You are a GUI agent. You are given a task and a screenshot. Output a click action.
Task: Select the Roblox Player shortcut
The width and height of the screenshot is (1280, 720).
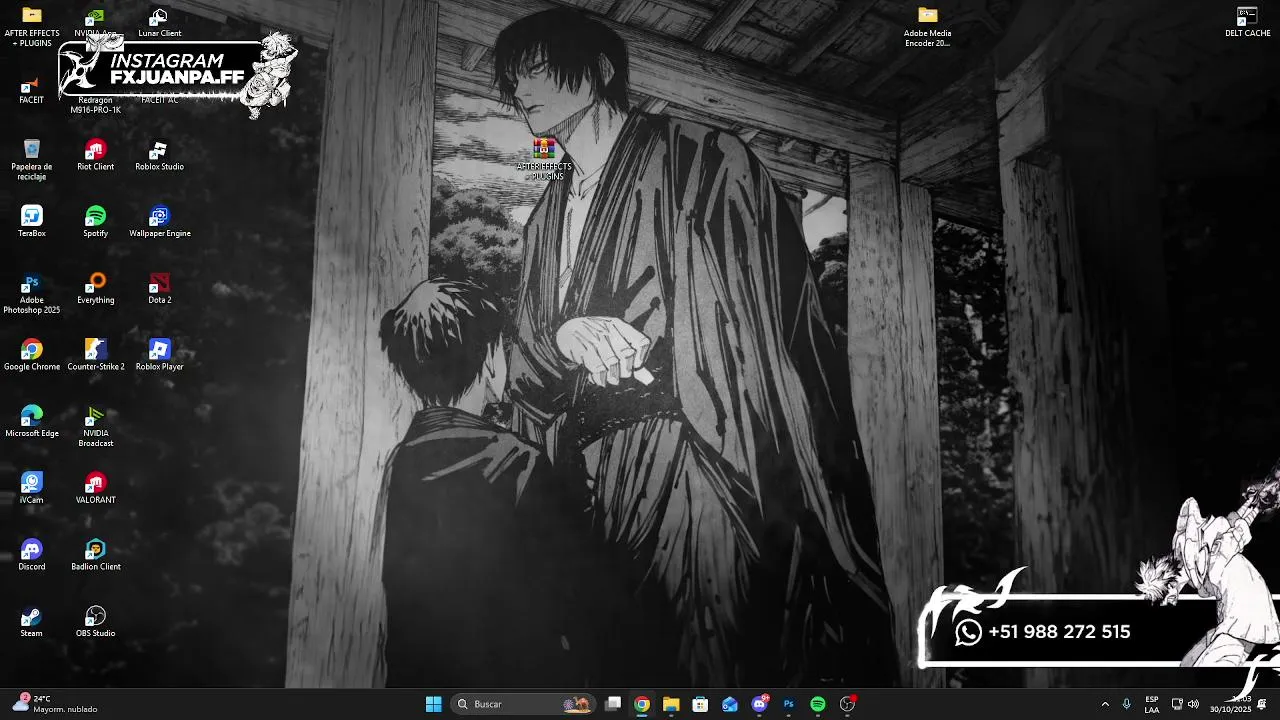tap(159, 355)
